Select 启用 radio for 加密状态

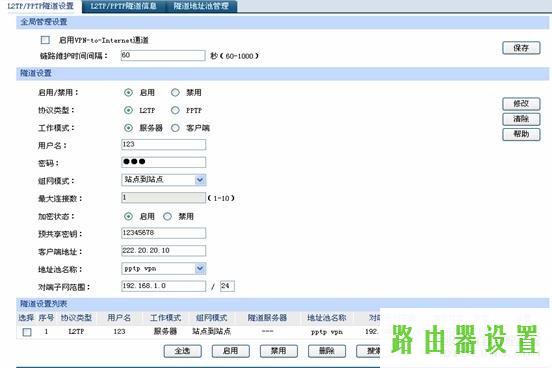pyautogui.click(x=128, y=216)
